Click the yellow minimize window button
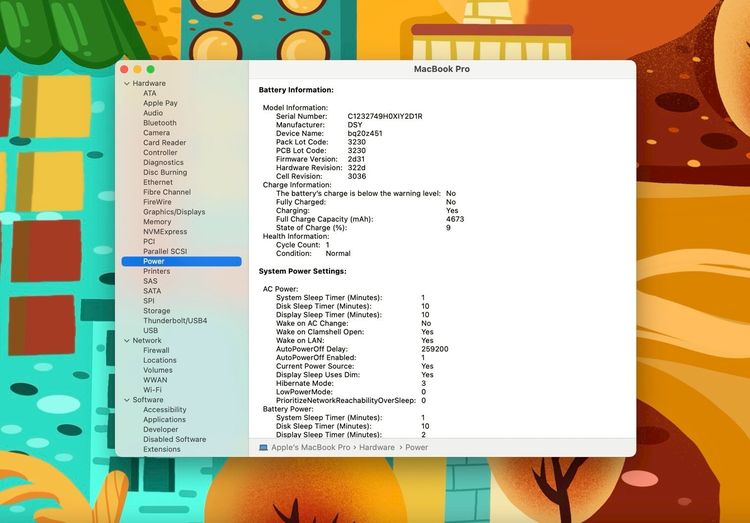 coord(137,69)
